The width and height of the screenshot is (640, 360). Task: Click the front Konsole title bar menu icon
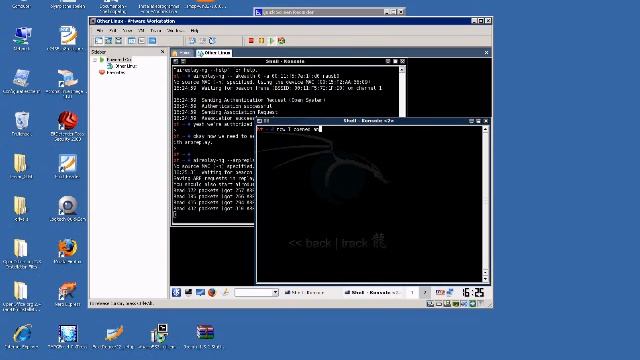tap(260, 121)
